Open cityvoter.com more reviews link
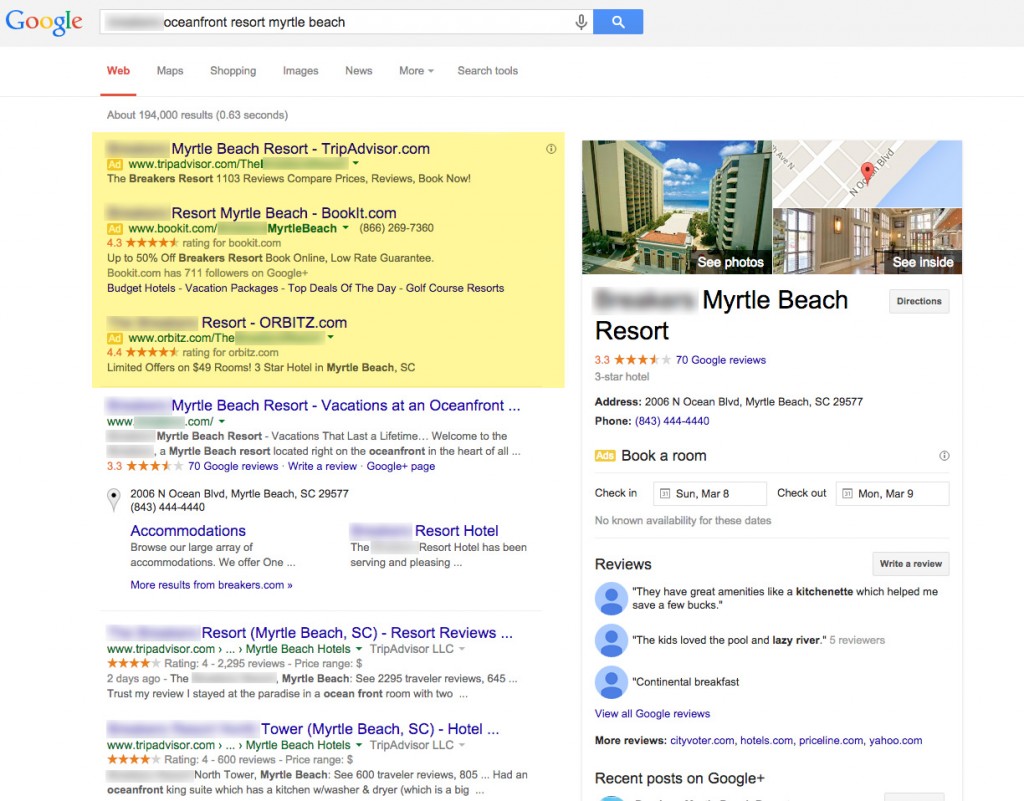 pyautogui.click(x=702, y=740)
